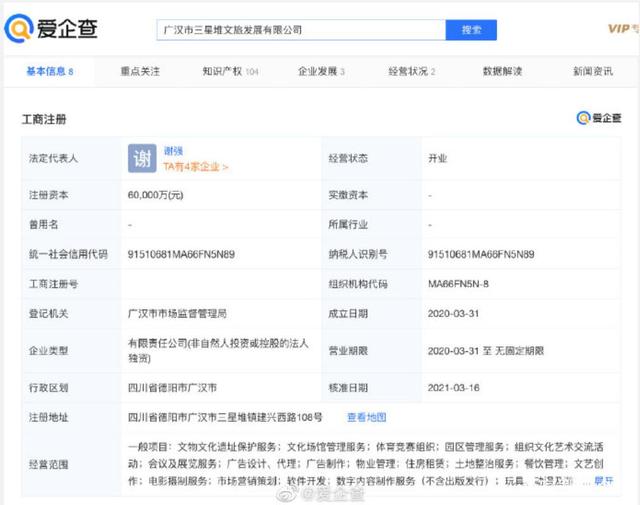This screenshot has width=640, height=505.
Task: Click the 组织机构代码 value MA66FN5N-8
Action: [458, 284]
